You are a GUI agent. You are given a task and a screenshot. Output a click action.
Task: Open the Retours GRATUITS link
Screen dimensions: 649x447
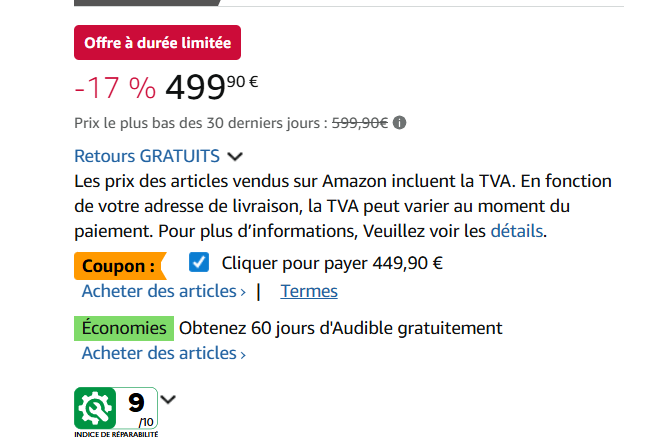pyautogui.click(x=147, y=156)
